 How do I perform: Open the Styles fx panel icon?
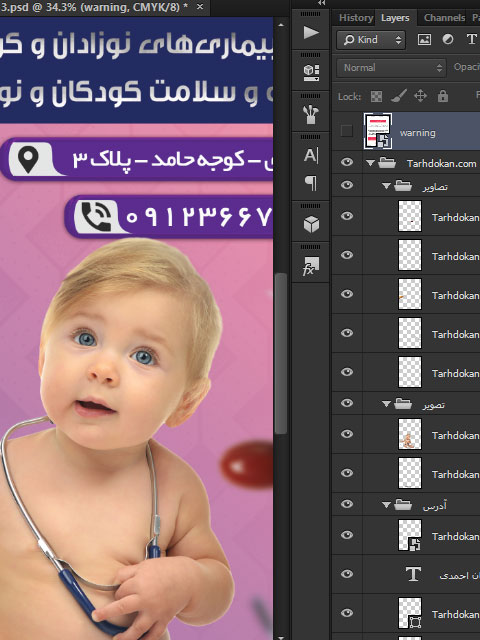point(311,266)
